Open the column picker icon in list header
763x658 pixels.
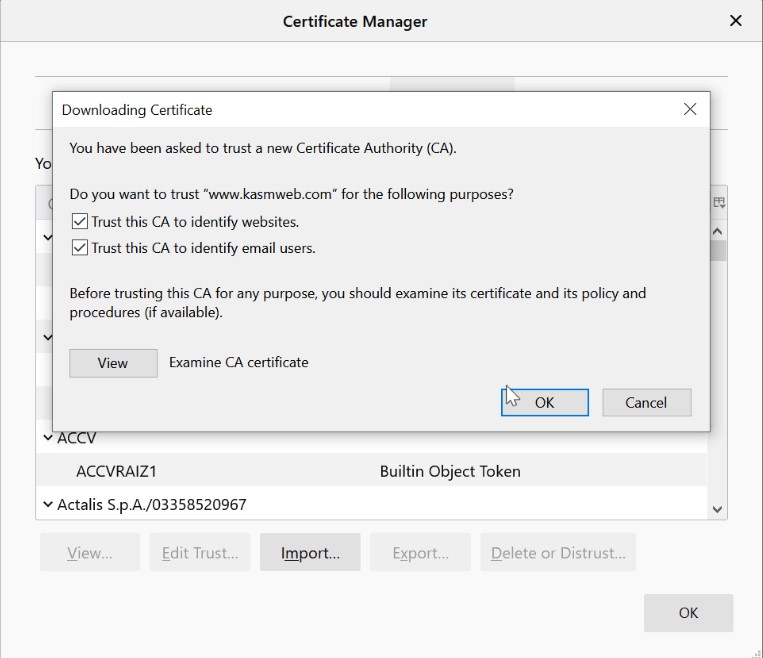point(718,203)
